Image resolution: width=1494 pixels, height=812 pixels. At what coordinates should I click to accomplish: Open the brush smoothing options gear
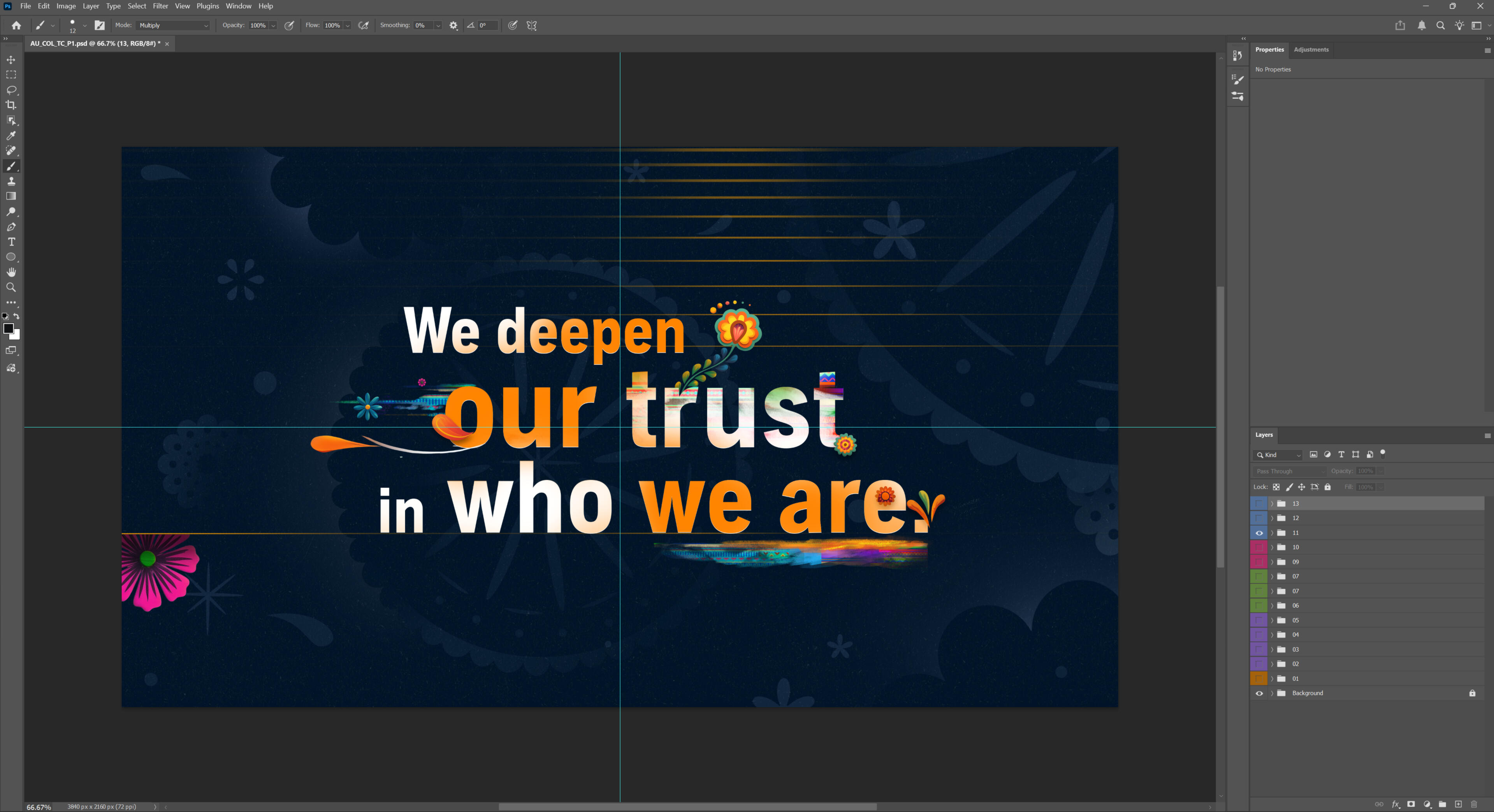453,26
